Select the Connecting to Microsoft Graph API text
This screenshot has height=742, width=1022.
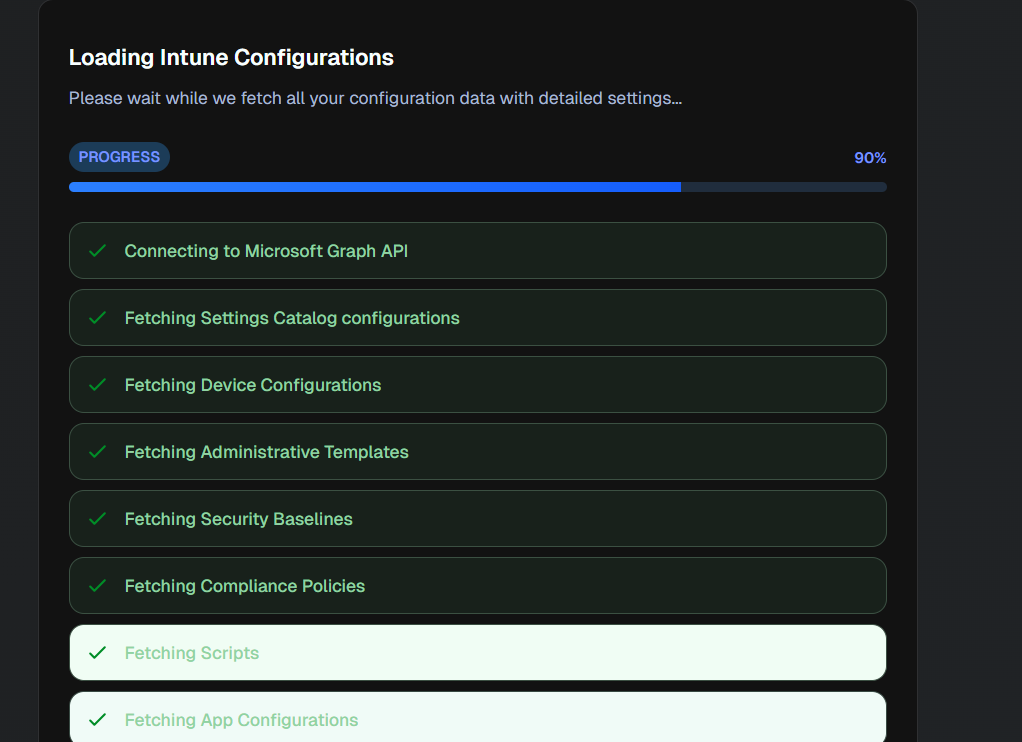click(266, 251)
